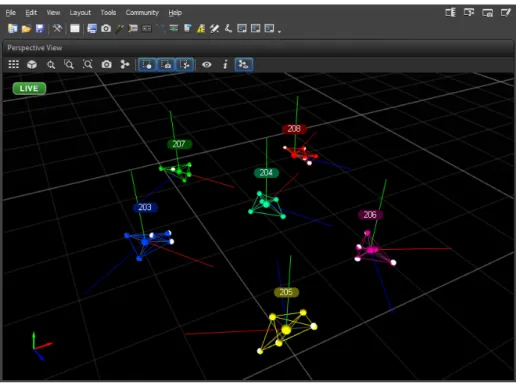Toggle the info 'i' overlay icon
516x383 pixels.
[225, 64]
